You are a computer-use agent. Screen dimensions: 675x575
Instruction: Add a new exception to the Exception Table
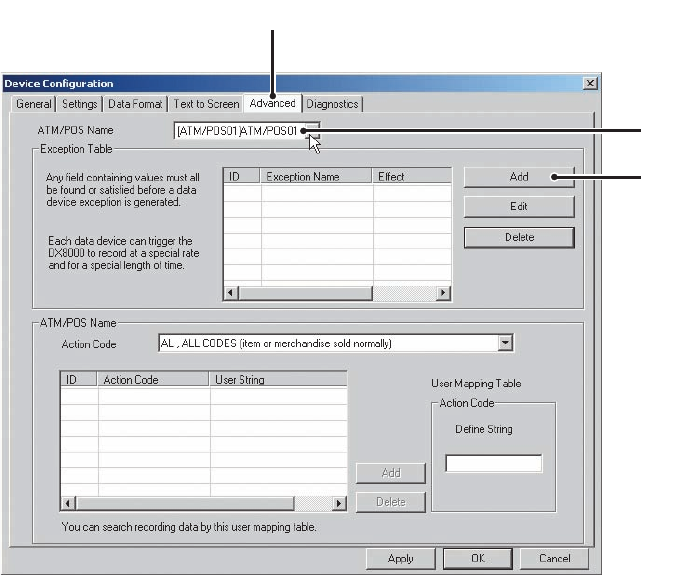pos(519,177)
